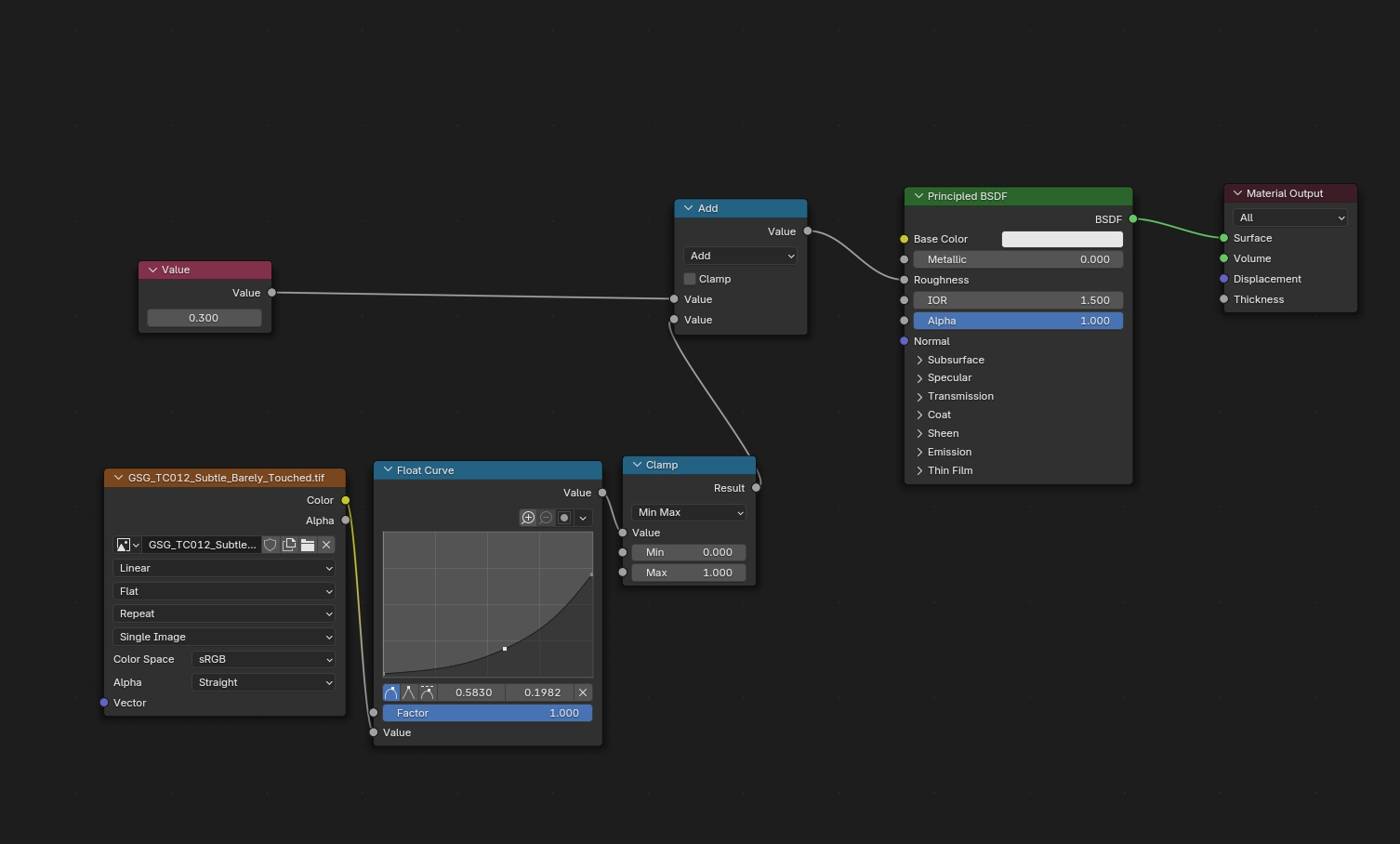The image size is (1400, 844).
Task: Click Clamp Max value field
Action: pyautogui.click(x=689, y=573)
